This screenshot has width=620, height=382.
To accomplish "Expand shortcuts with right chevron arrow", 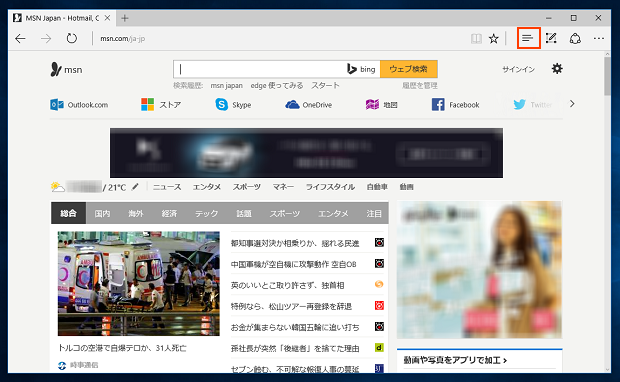I will pos(572,104).
